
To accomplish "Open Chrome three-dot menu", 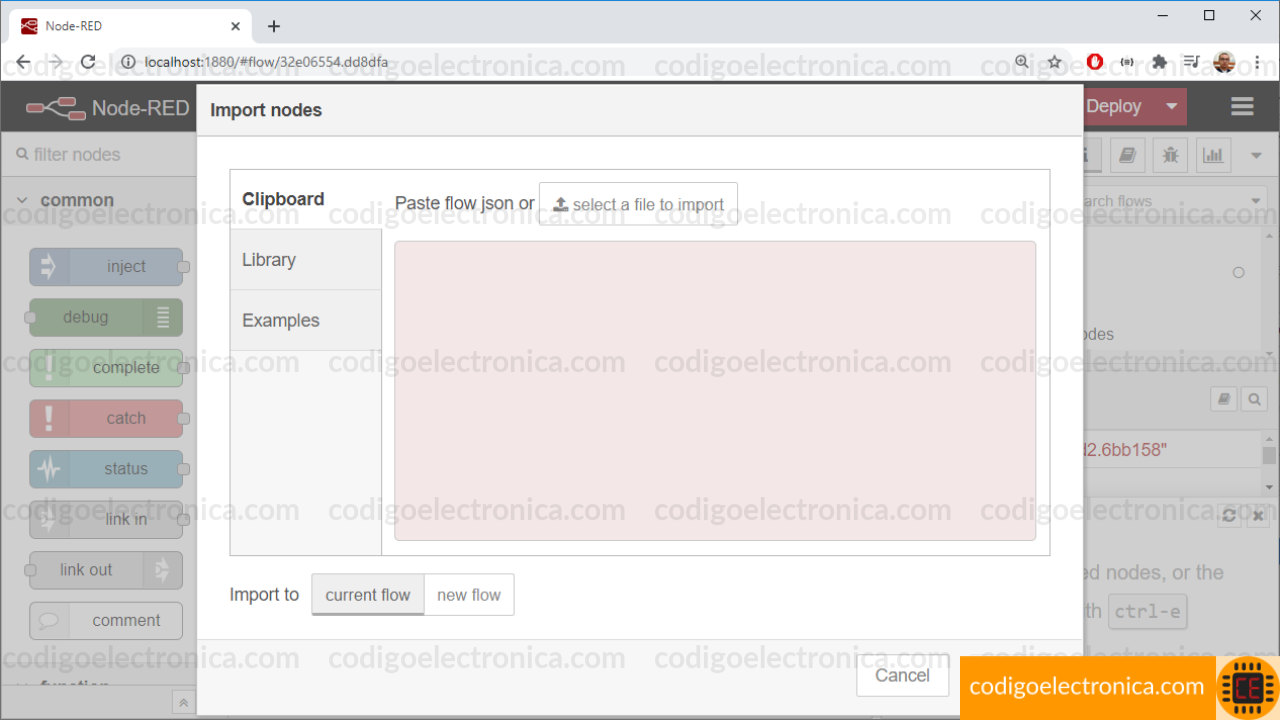I will pyautogui.click(x=1257, y=62).
